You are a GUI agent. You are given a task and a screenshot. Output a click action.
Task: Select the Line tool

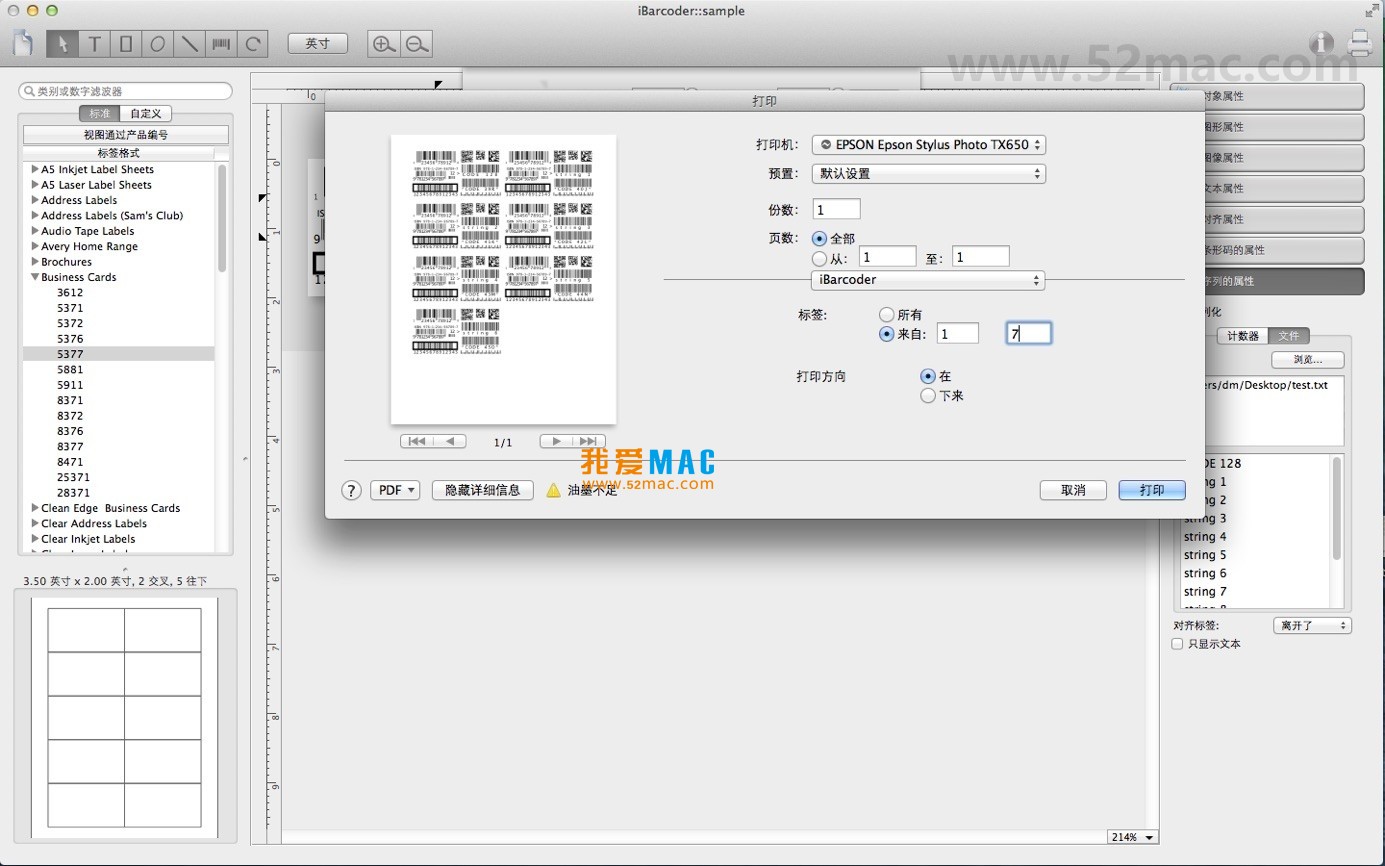click(x=189, y=44)
